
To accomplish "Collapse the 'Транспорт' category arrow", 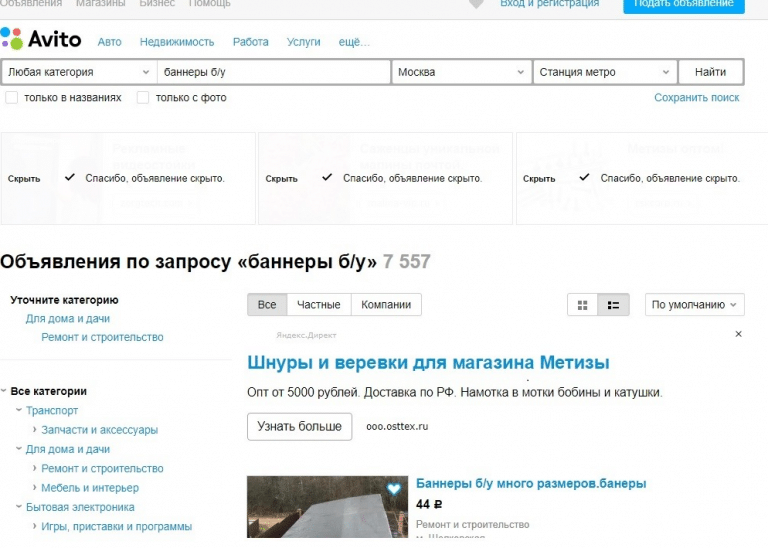I will [x=19, y=410].
